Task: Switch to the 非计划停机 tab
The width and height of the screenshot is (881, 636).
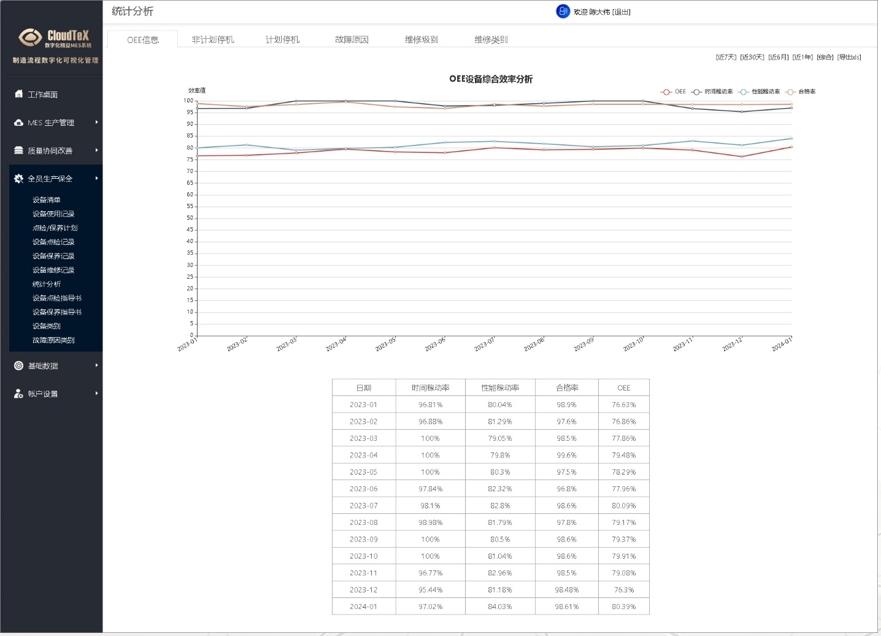Action: pyautogui.click(x=213, y=40)
